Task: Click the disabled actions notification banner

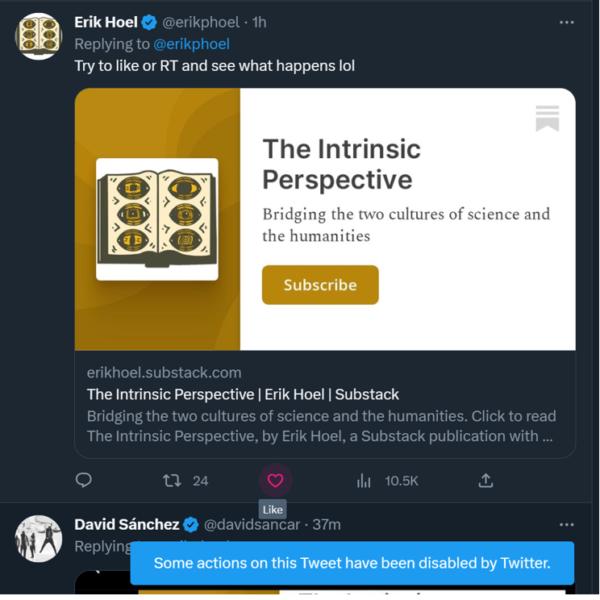Action: click(x=352, y=563)
